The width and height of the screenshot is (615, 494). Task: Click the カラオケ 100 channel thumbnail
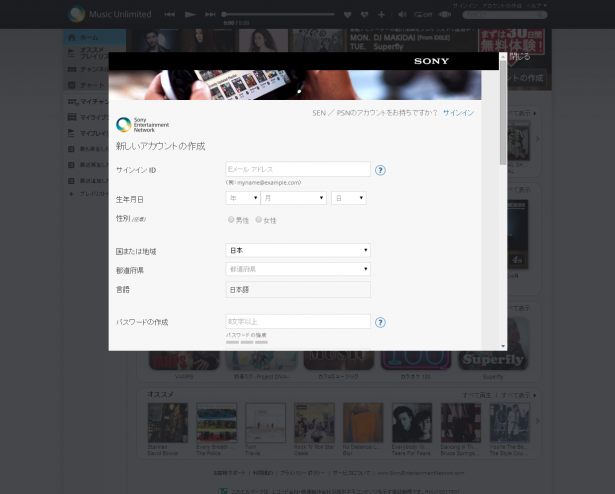[x=416, y=360]
